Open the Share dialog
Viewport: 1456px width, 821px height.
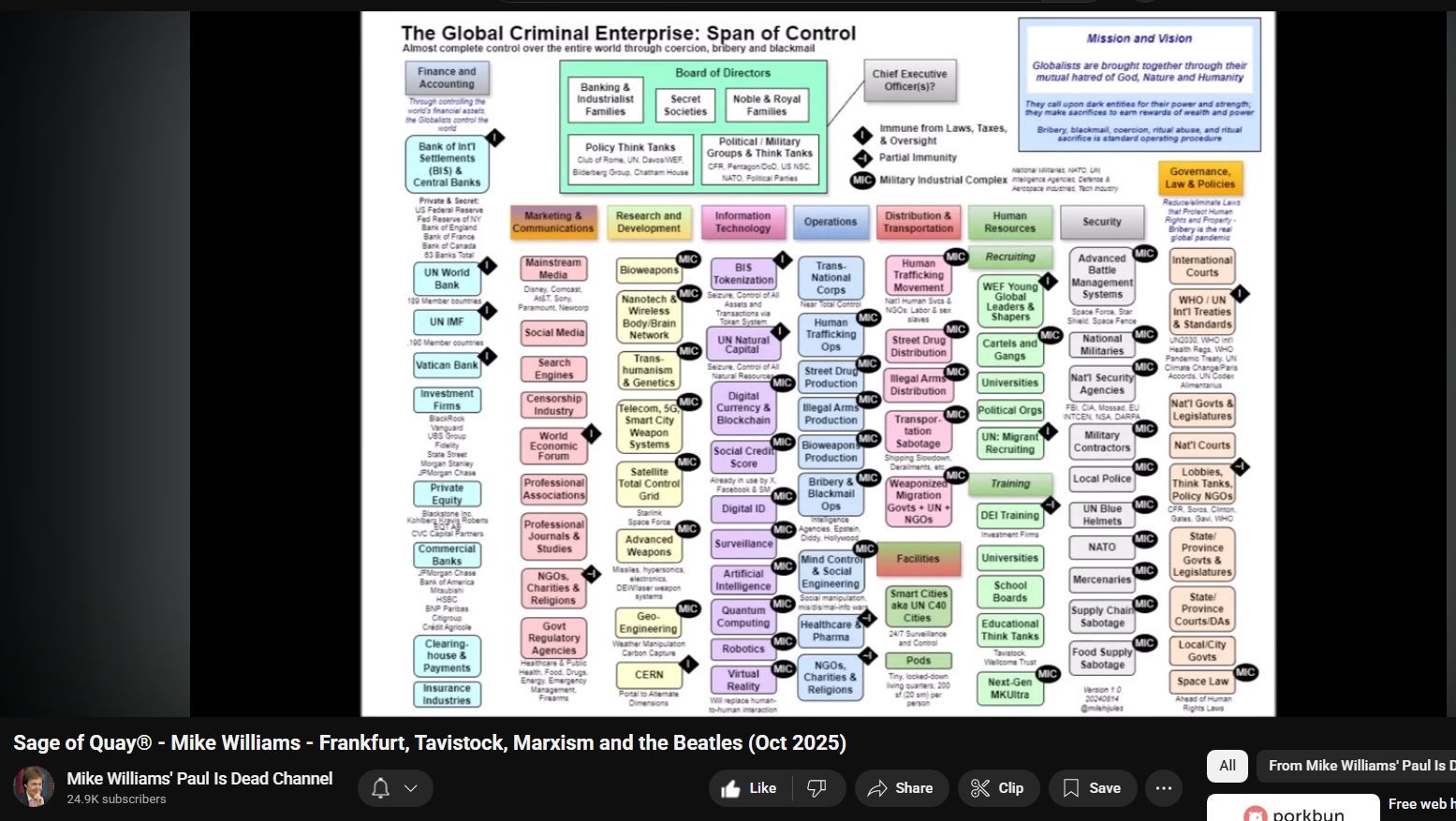tap(900, 788)
